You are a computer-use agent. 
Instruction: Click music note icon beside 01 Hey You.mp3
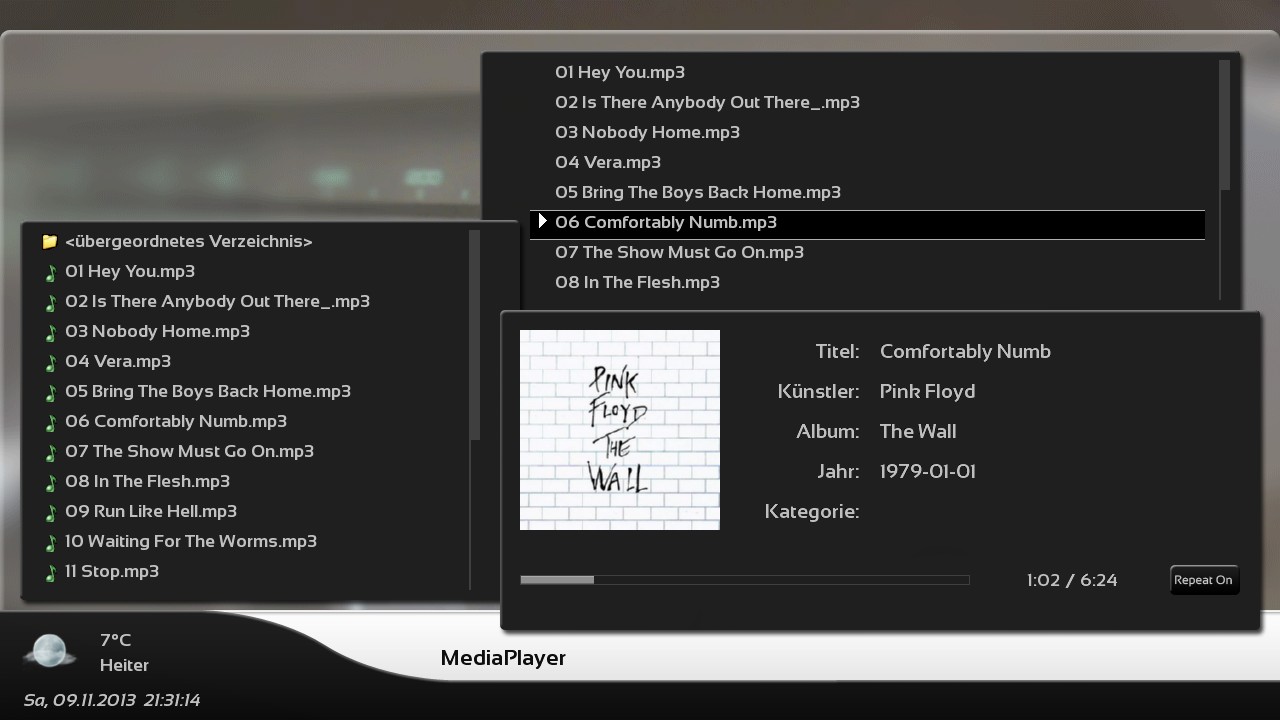click(x=50, y=272)
